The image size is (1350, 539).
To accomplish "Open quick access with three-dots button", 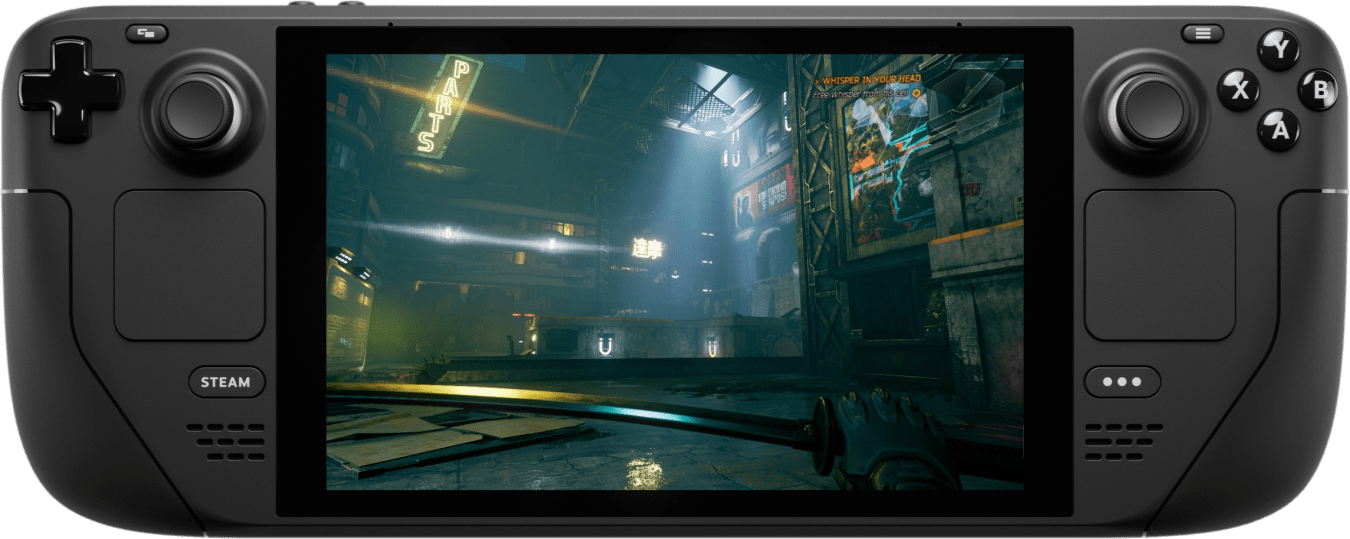I will click(x=1122, y=382).
